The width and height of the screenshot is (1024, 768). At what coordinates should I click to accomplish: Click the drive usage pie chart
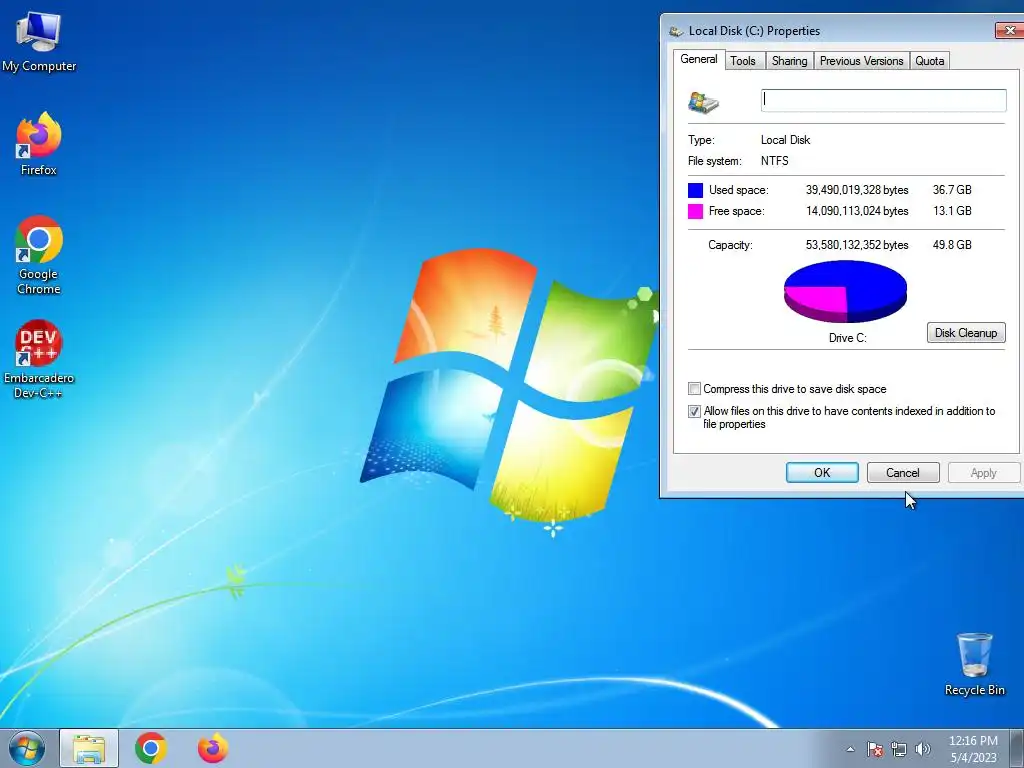(845, 291)
